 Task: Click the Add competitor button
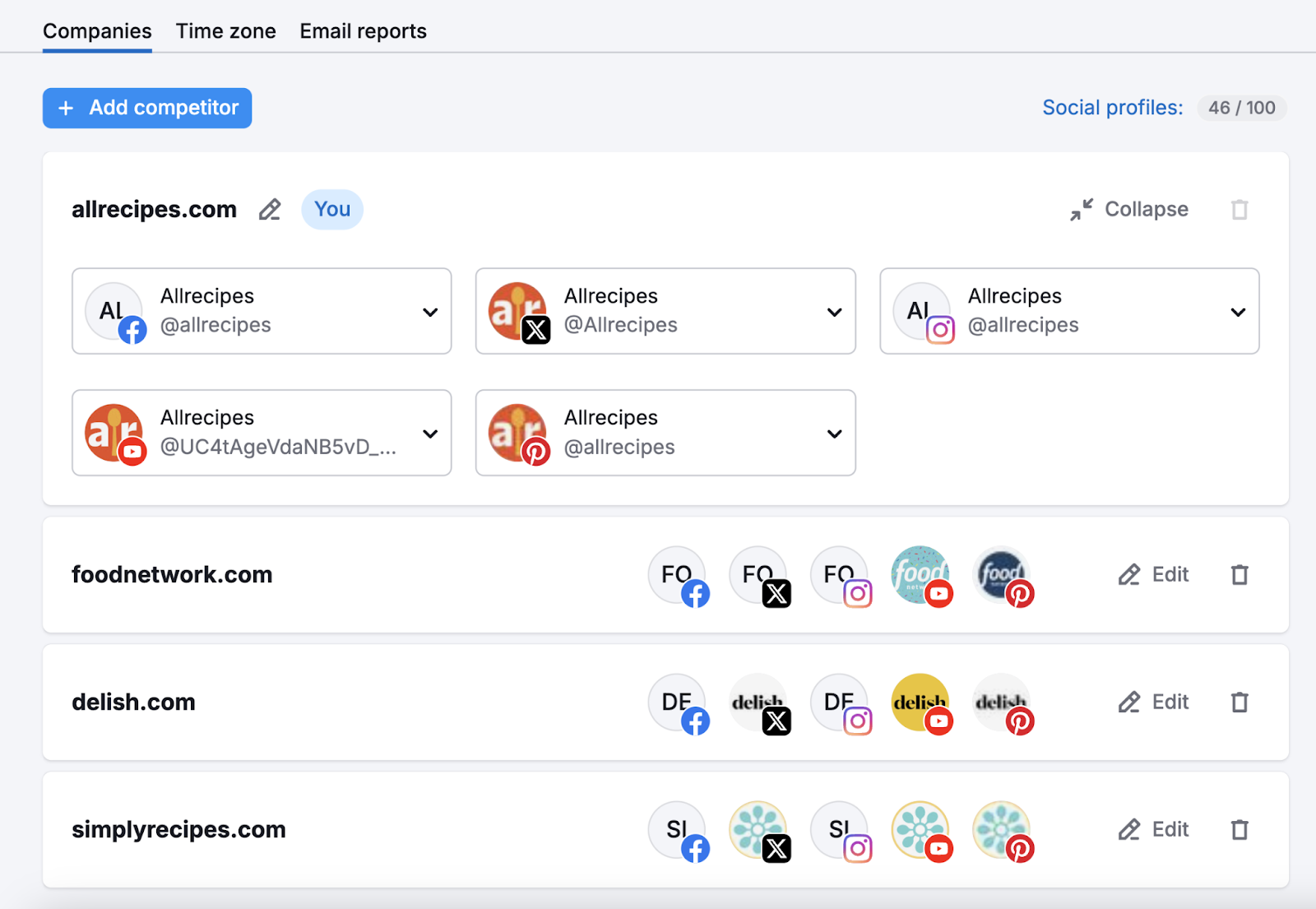147,108
